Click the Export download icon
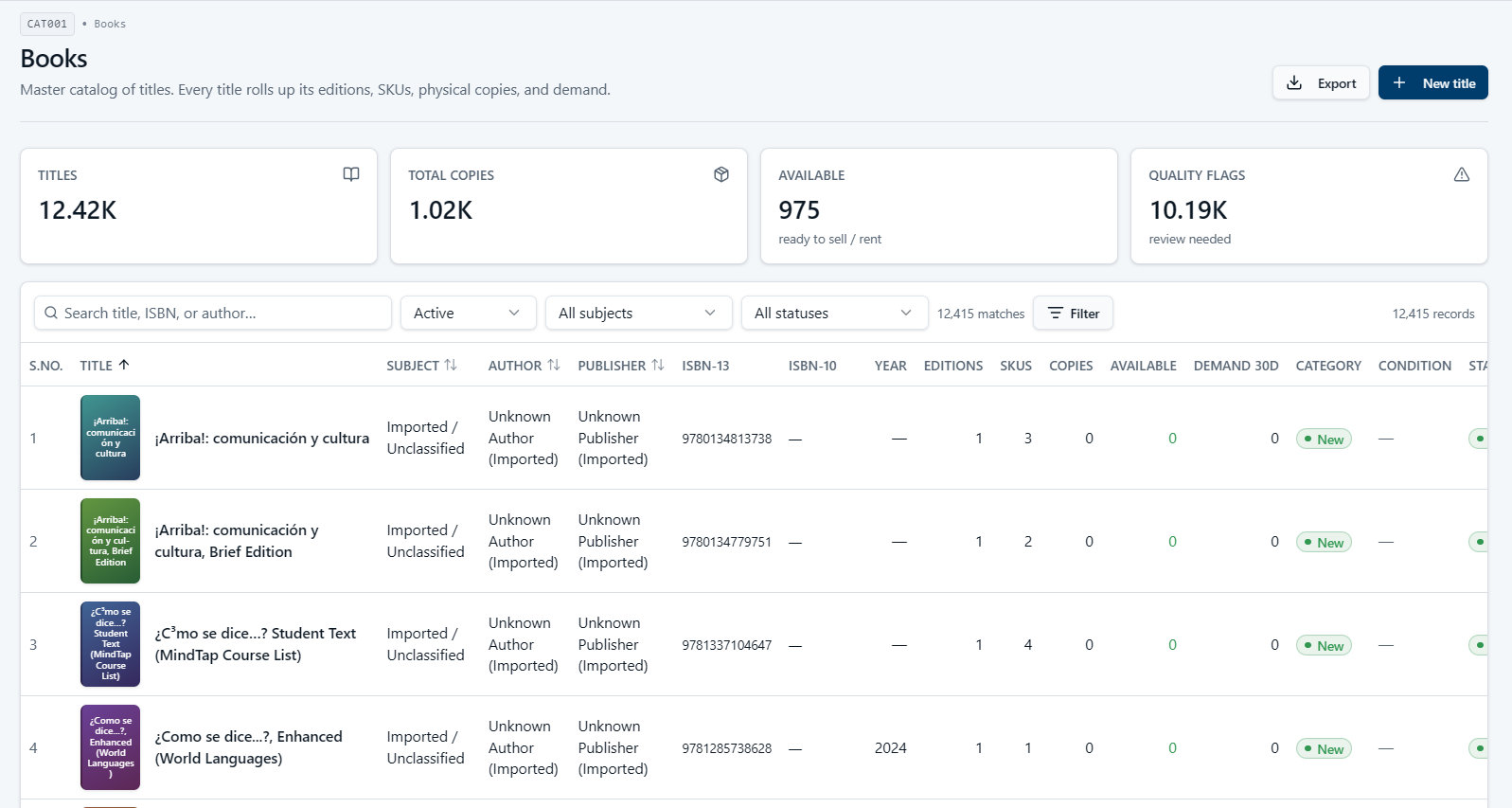The width and height of the screenshot is (1512, 808). pos(1294,82)
